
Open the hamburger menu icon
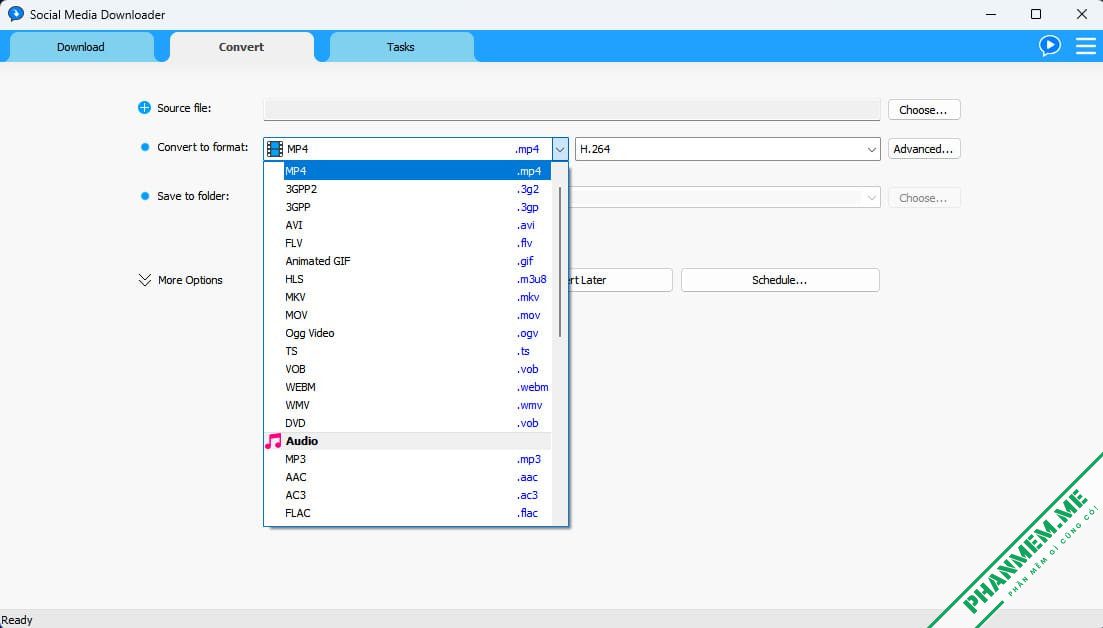tap(1085, 46)
